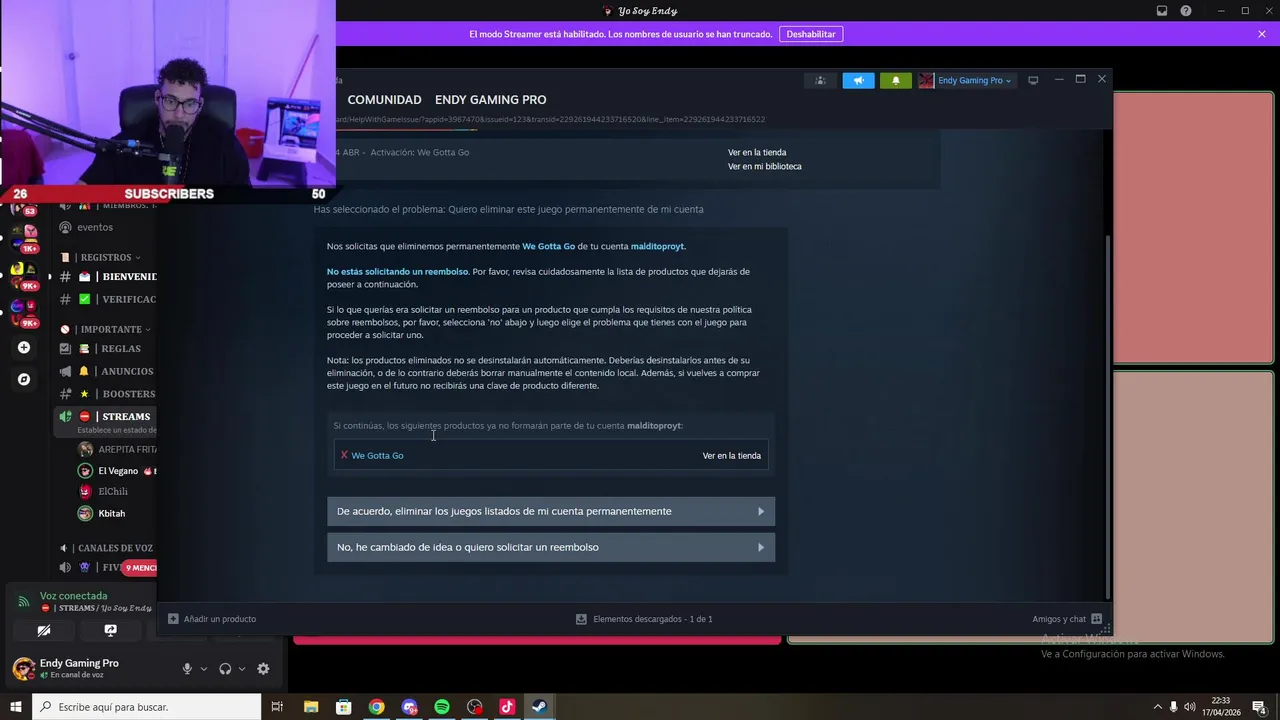Image resolution: width=1280 pixels, height=720 pixels.
Task: Collapse the CANALES DE VOZ category
Action: (x=106, y=548)
